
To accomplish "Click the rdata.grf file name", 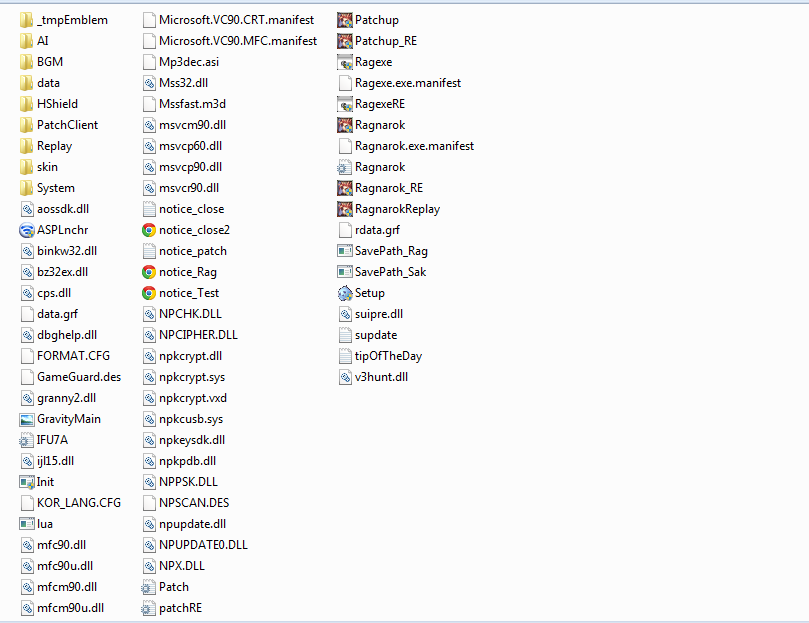I will click(x=377, y=230).
